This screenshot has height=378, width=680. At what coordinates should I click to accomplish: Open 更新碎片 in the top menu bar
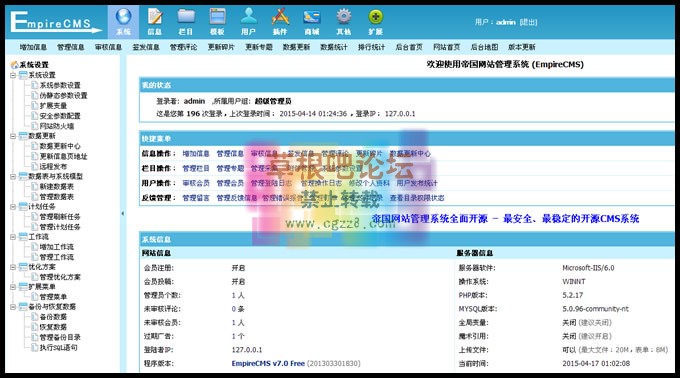click(x=221, y=47)
